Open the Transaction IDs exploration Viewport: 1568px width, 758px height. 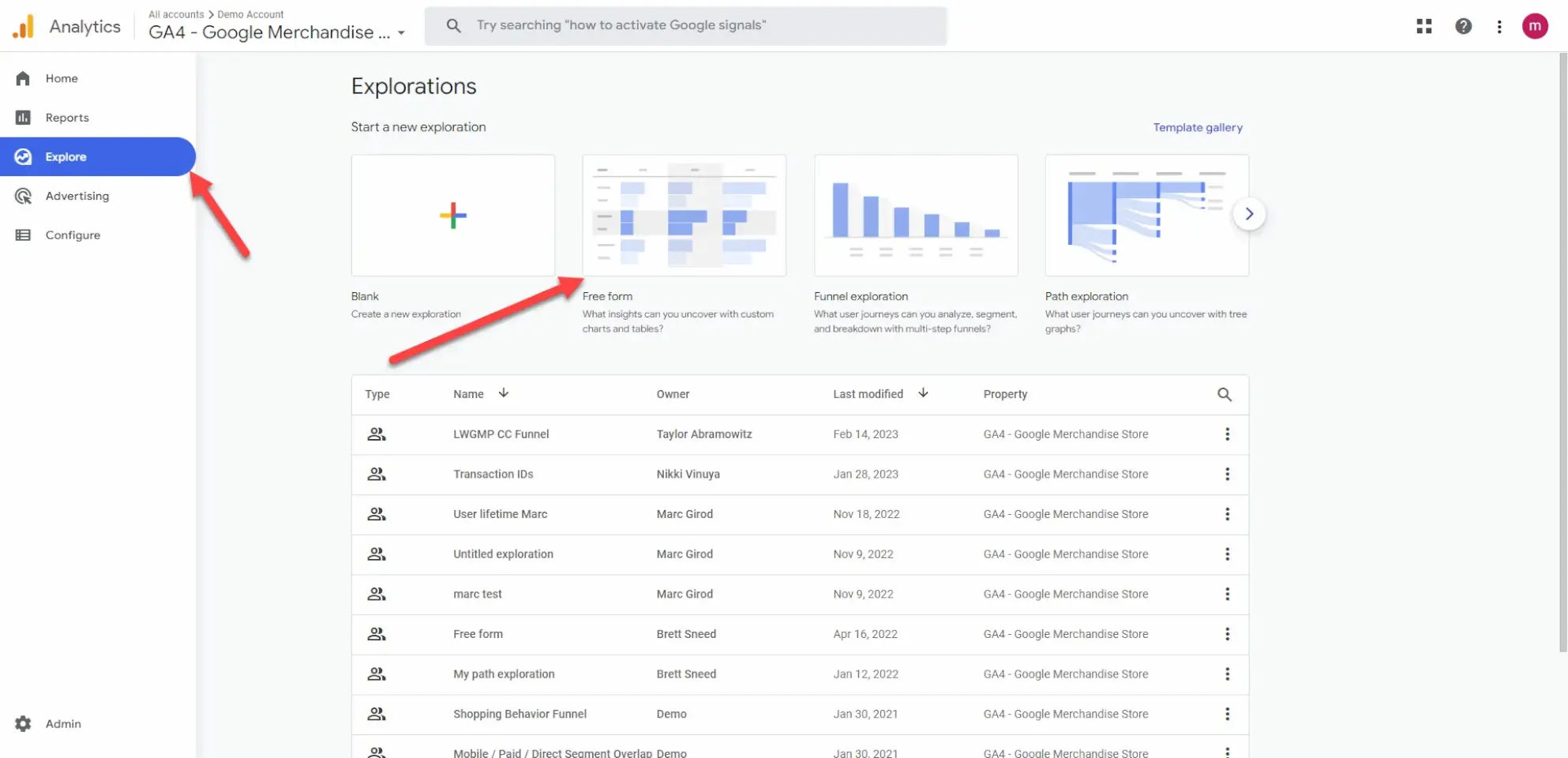(x=493, y=474)
